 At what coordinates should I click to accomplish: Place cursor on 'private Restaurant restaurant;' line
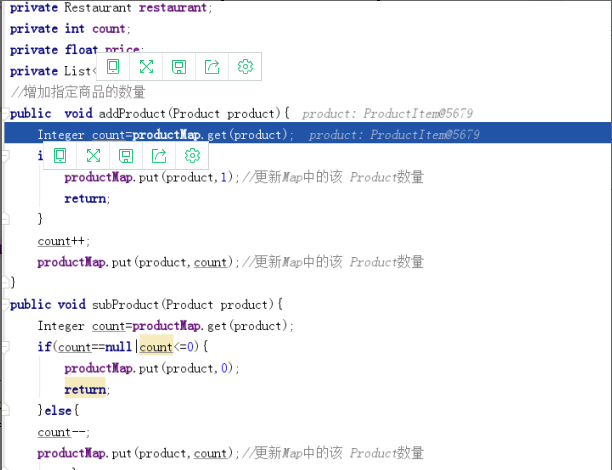pyautogui.click(x=111, y=7)
